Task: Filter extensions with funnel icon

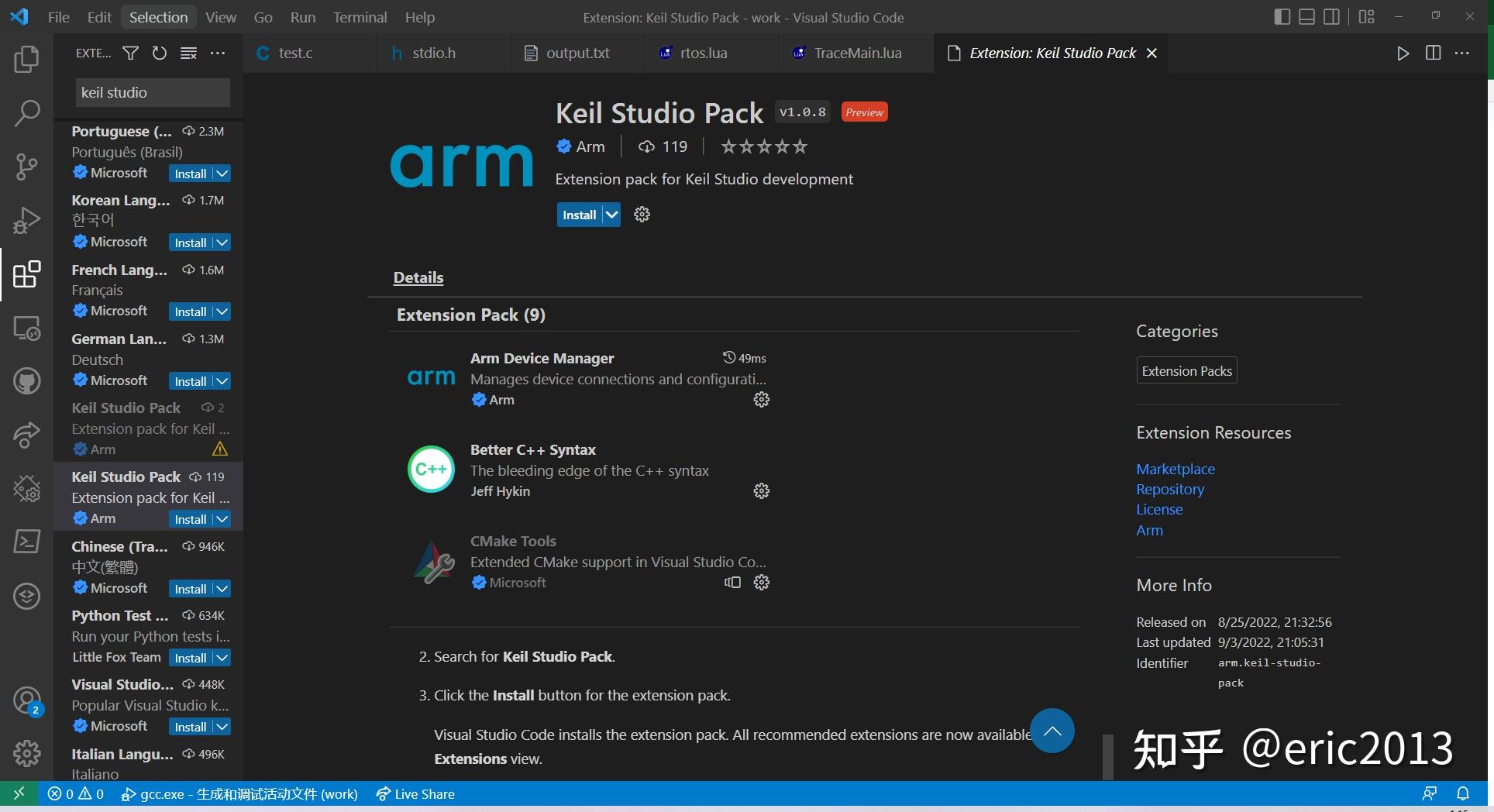Action: tap(131, 53)
